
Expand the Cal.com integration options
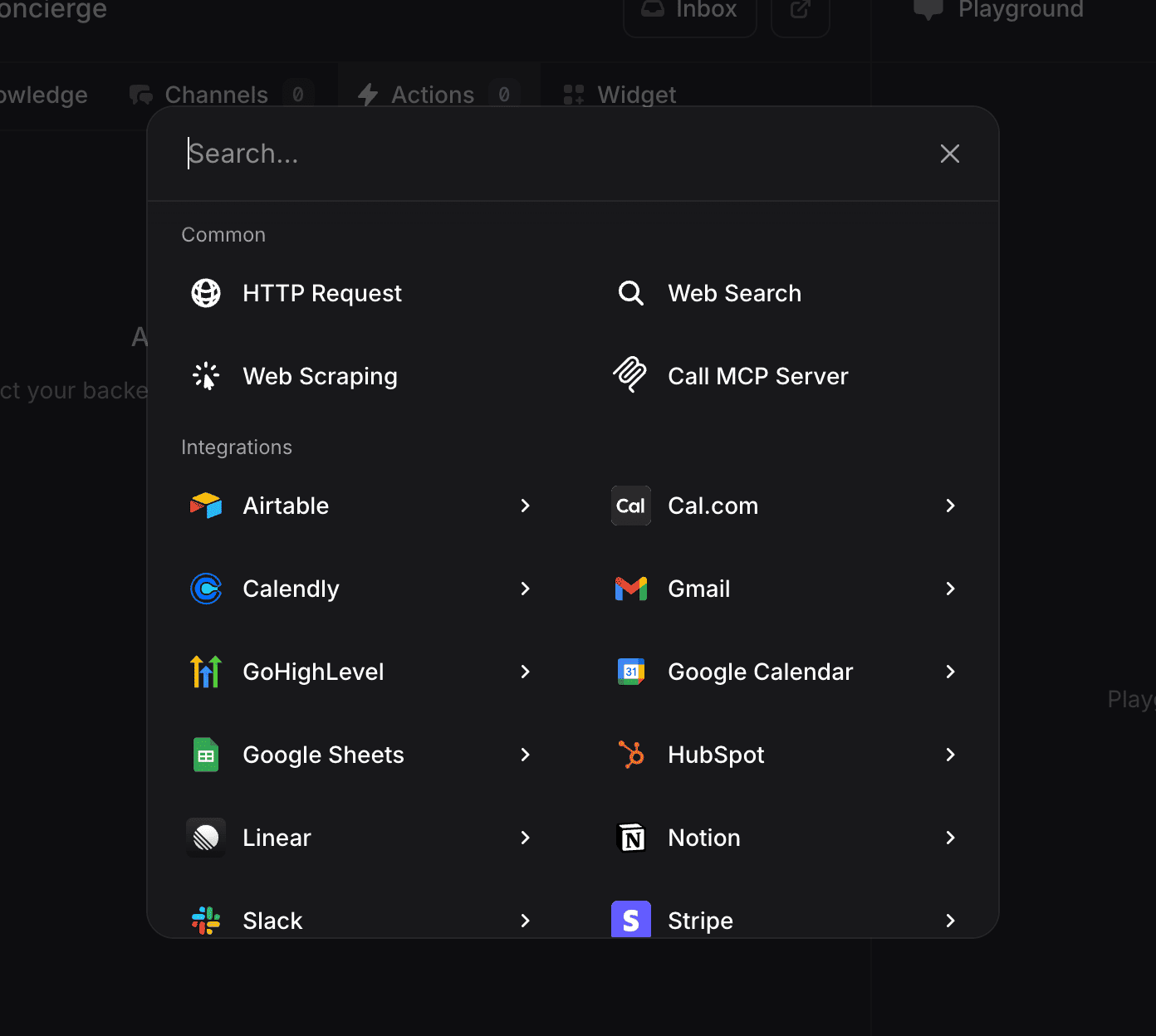click(950, 506)
